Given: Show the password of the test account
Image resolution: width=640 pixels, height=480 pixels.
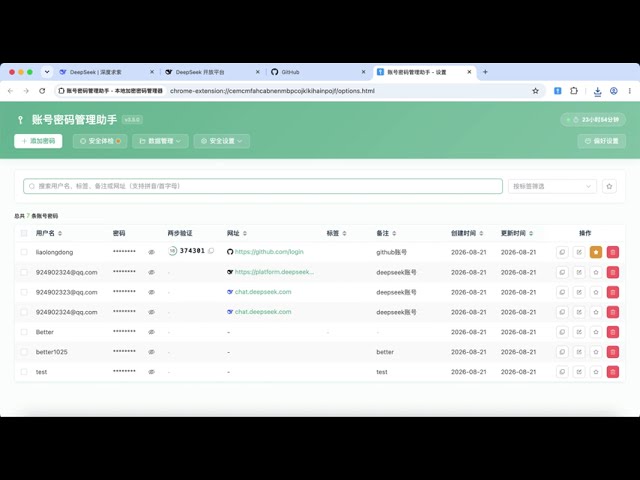Looking at the screenshot, I should click(x=151, y=372).
